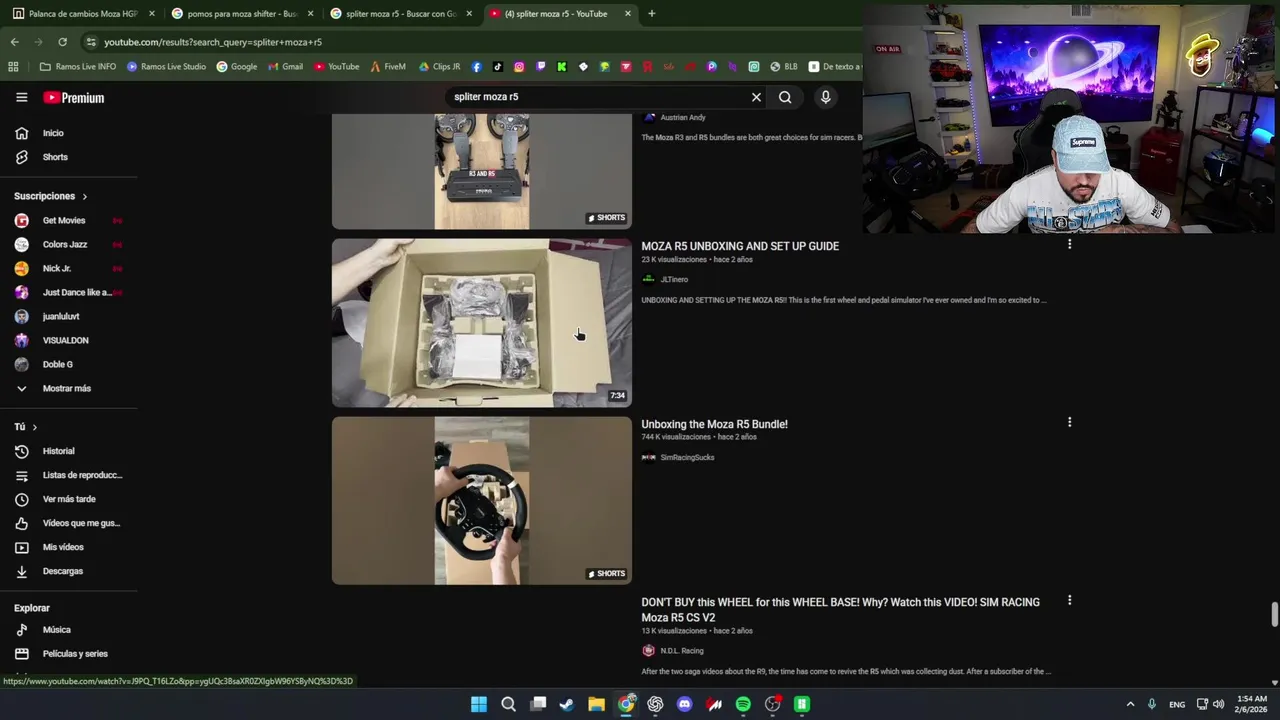Switch to Palanca de cambios Moza tab
Image resolution: width=1280 pixels, height=720 pixels.
83,14
